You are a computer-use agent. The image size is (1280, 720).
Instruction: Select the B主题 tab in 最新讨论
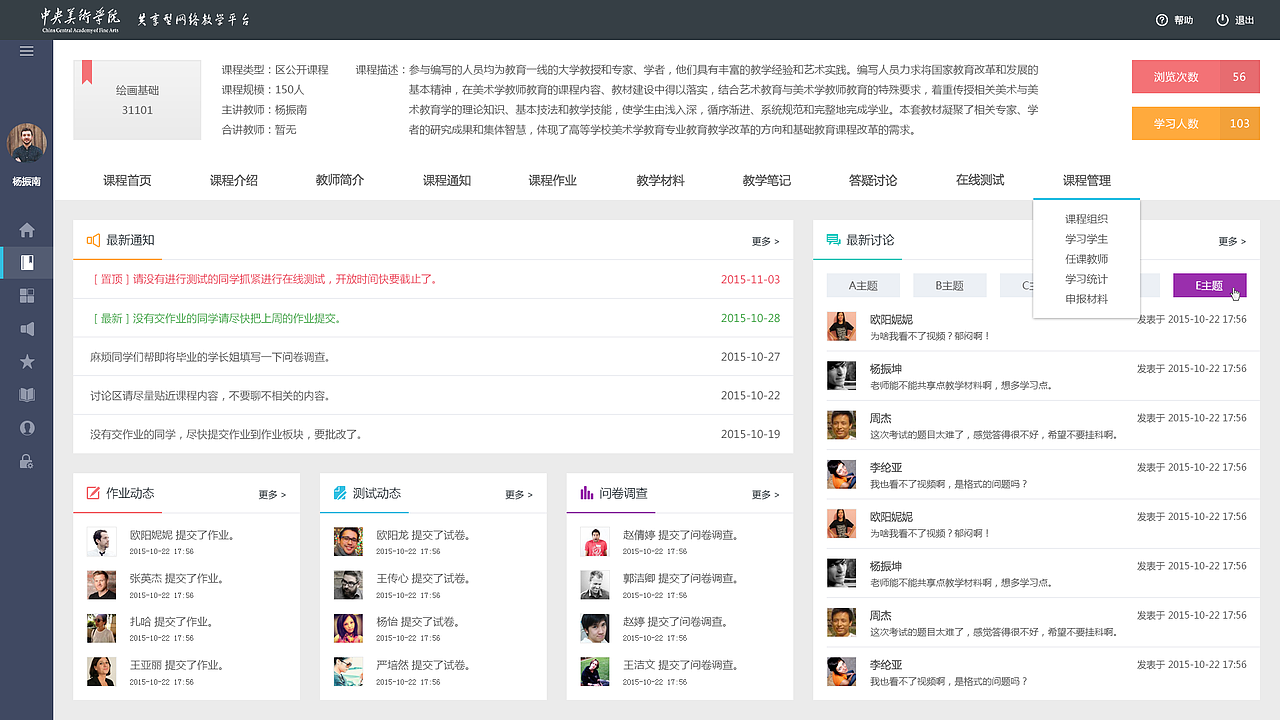tap(948, 285)
